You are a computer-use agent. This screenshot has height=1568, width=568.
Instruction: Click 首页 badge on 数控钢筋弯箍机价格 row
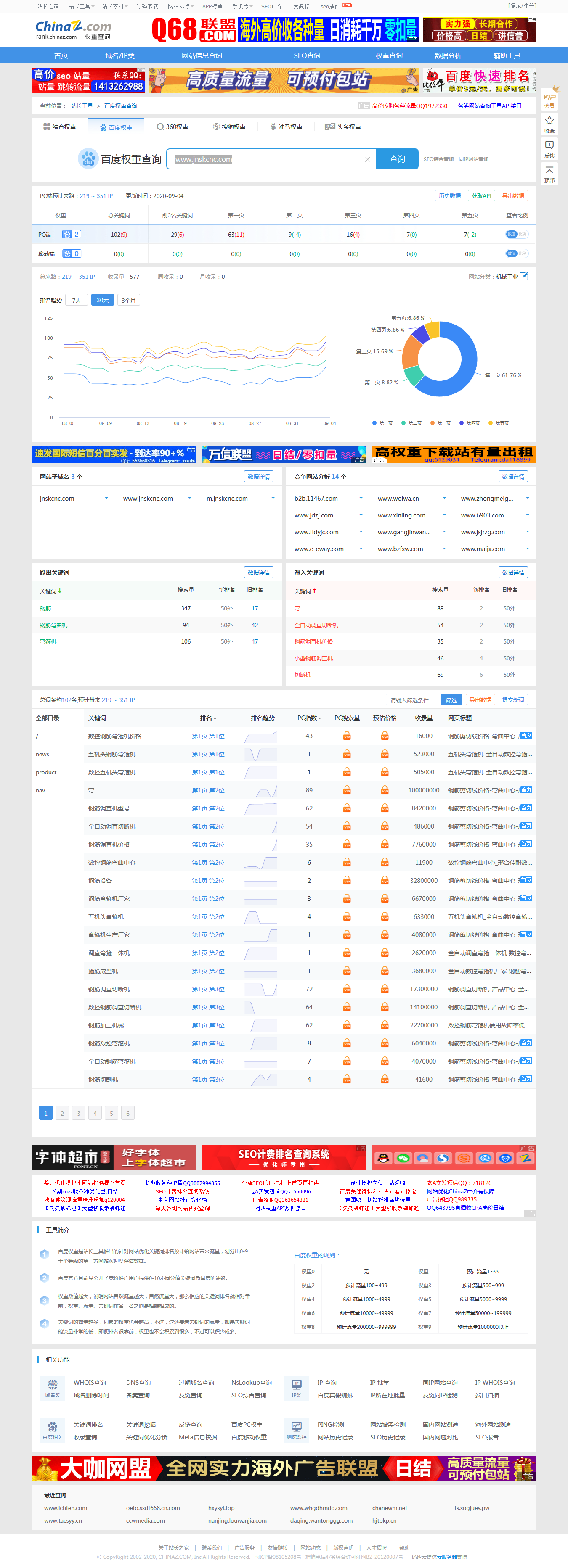click(x=526, y=735)
